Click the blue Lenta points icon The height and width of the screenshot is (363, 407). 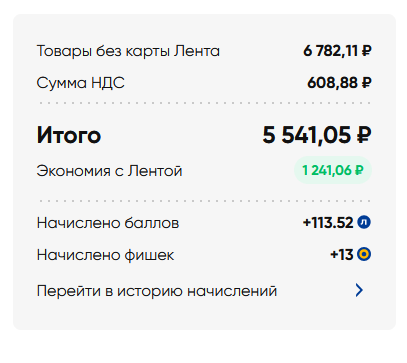click(364, 222)
